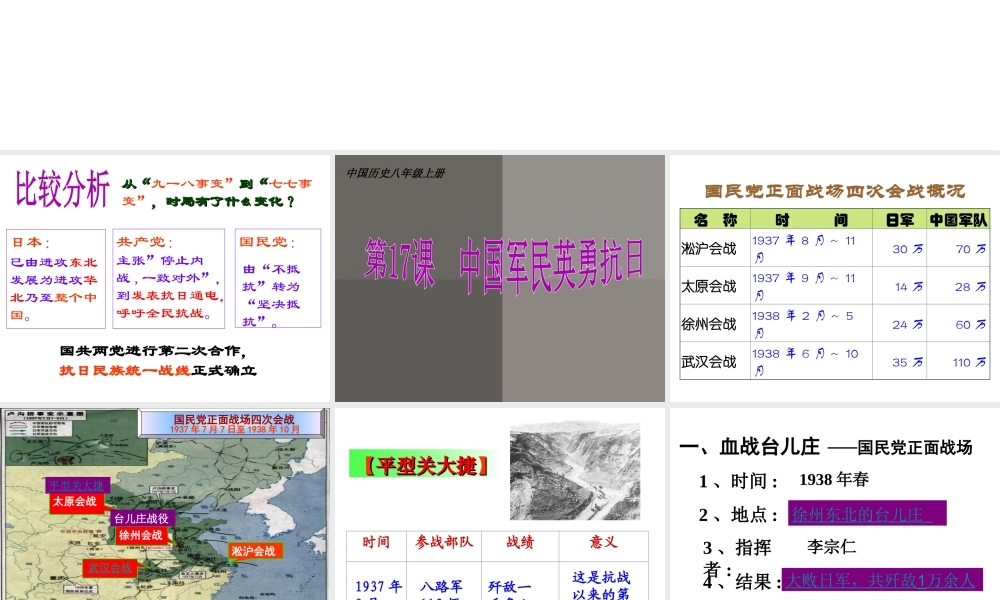Click the 110 万 cell value
The image size is (1000, 600).
(969, 362)
